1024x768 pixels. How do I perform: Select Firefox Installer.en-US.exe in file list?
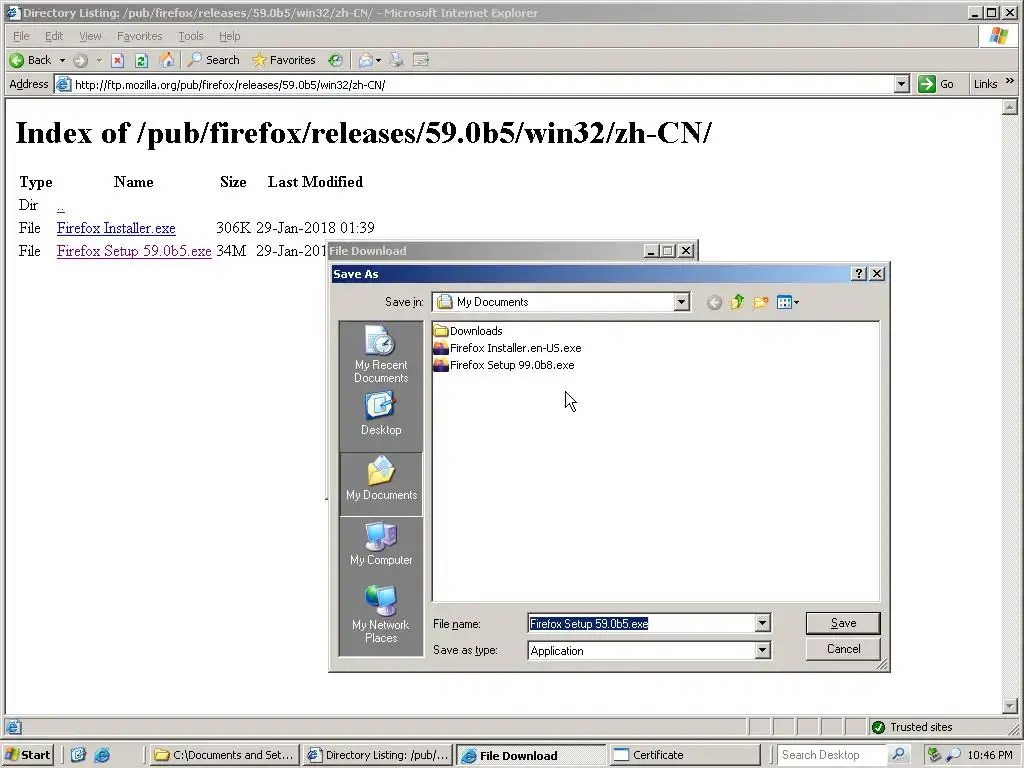coord(507,348)
